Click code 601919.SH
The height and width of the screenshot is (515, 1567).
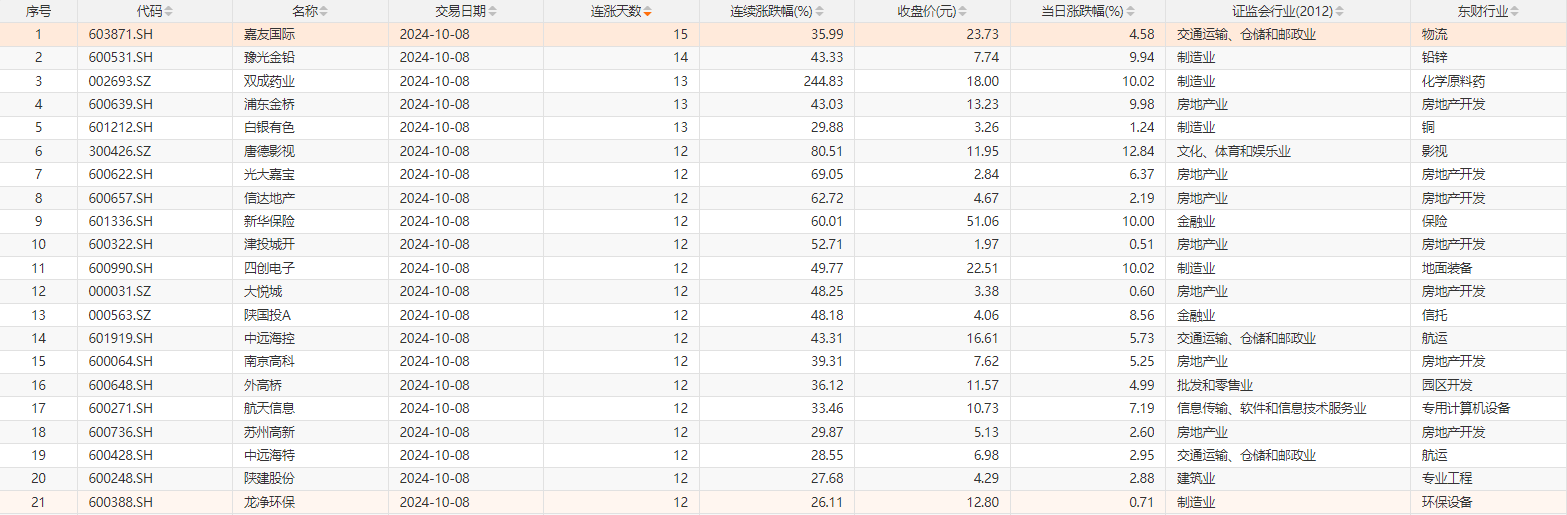pos(121,338)
